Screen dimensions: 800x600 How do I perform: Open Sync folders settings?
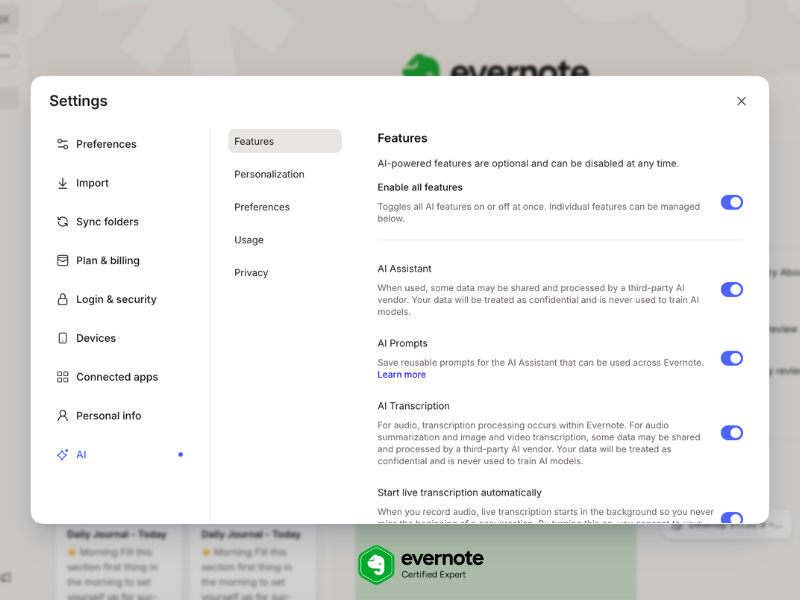pos(107,221)
